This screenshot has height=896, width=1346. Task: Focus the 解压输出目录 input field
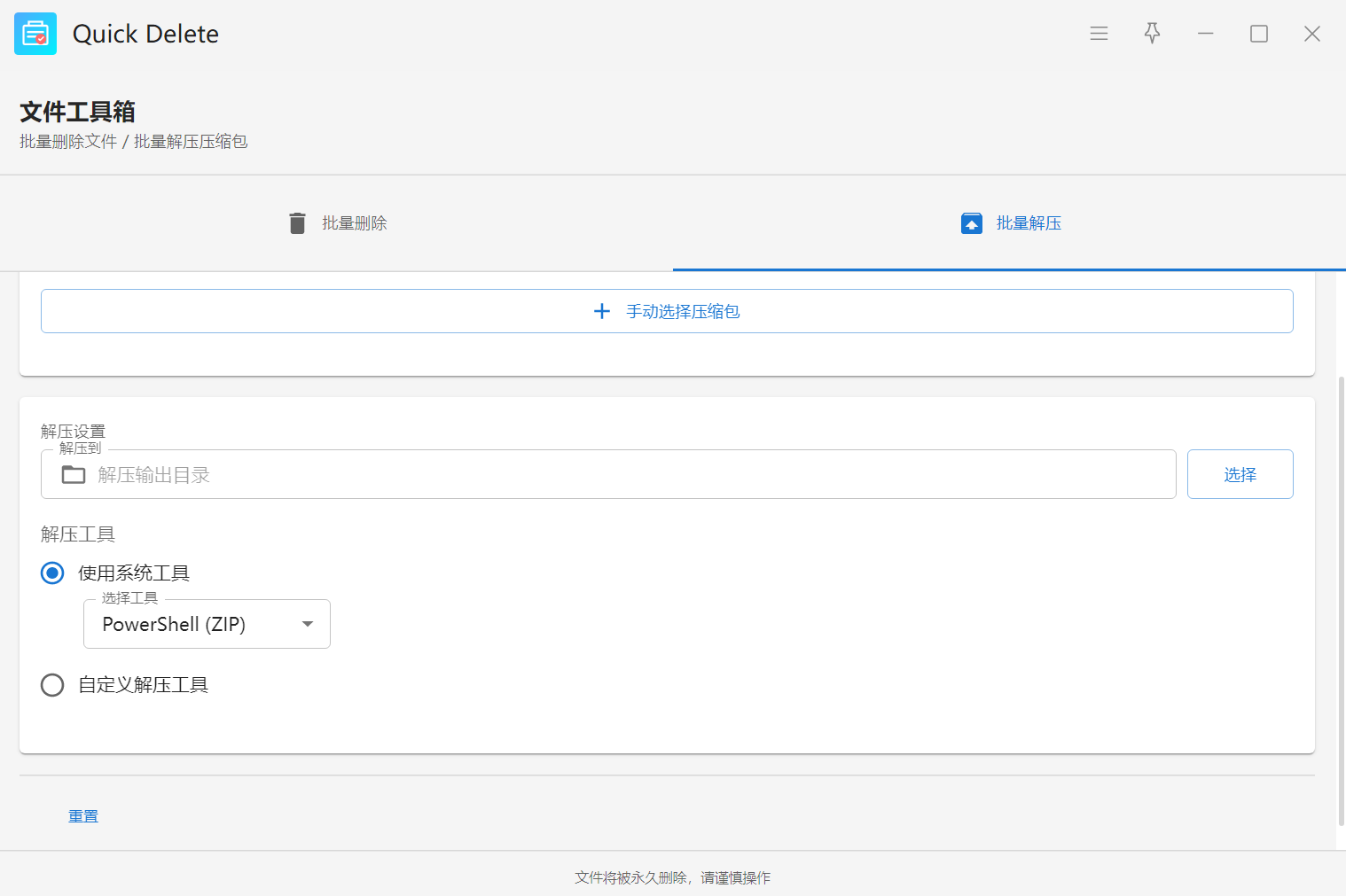621,475
